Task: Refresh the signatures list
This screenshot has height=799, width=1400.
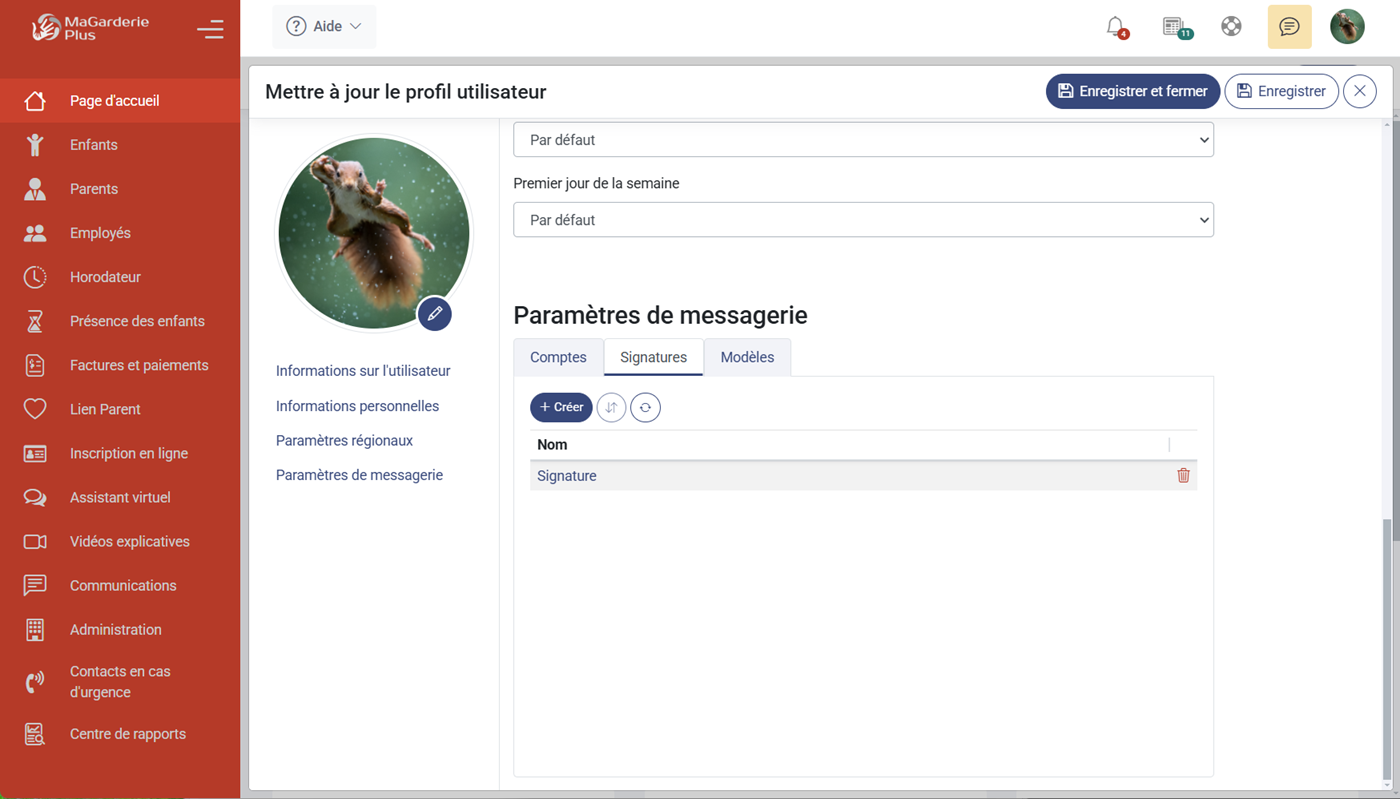Action: point(645,407)
